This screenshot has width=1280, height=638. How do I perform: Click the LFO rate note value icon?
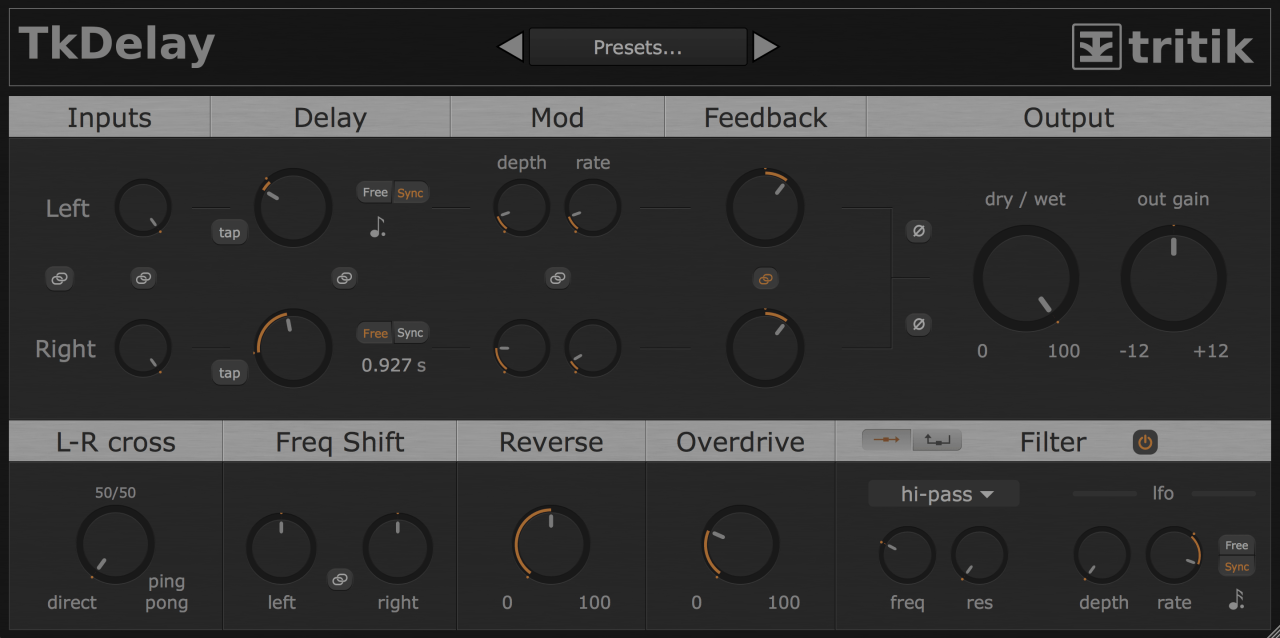pos(1237,600)
